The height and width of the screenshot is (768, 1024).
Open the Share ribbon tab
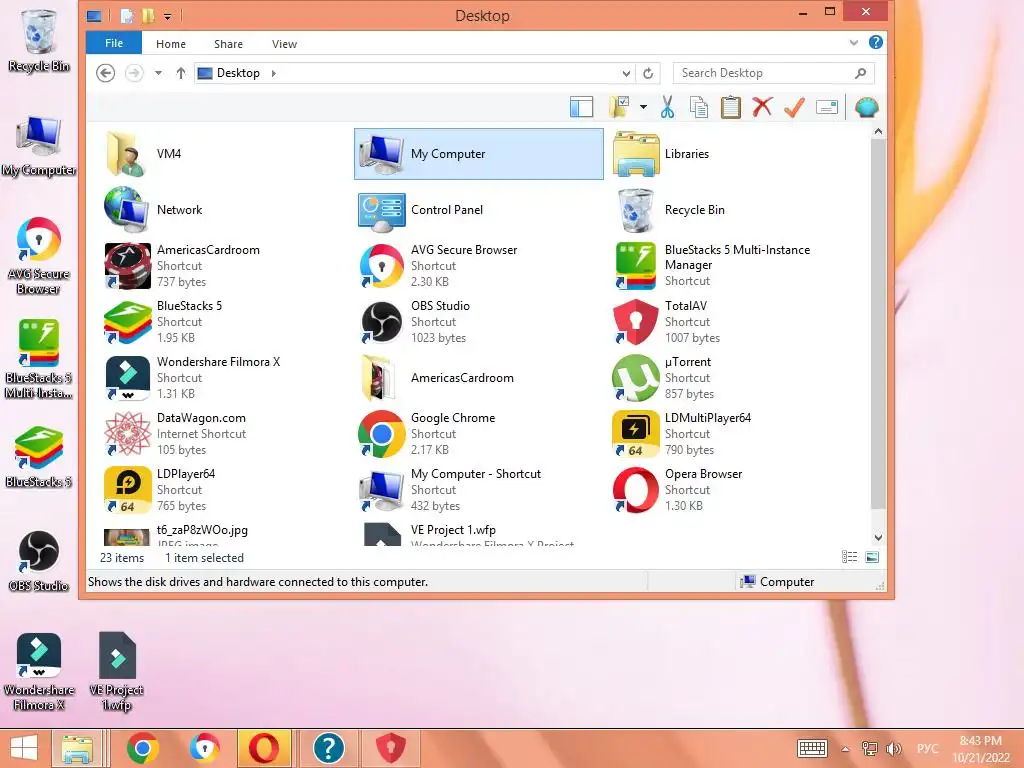(228, 44)
